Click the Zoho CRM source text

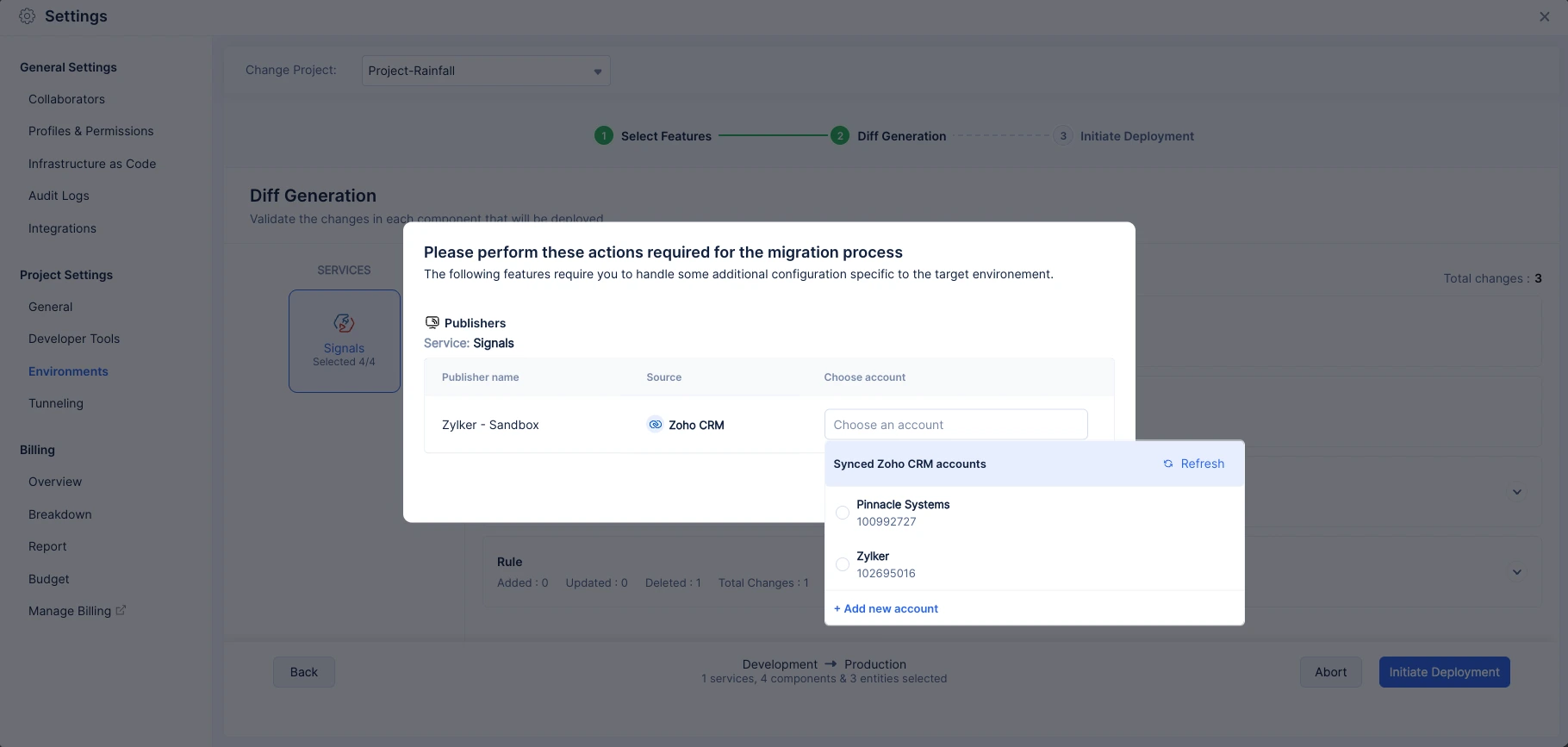click(x=696, y=425)
